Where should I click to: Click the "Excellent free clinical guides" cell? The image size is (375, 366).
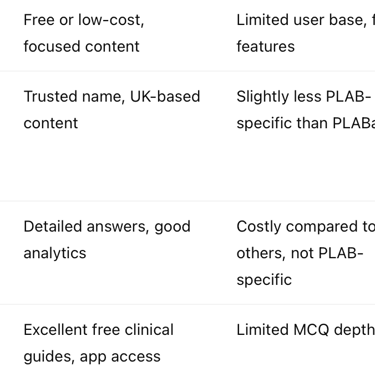(x=99, y=343)
